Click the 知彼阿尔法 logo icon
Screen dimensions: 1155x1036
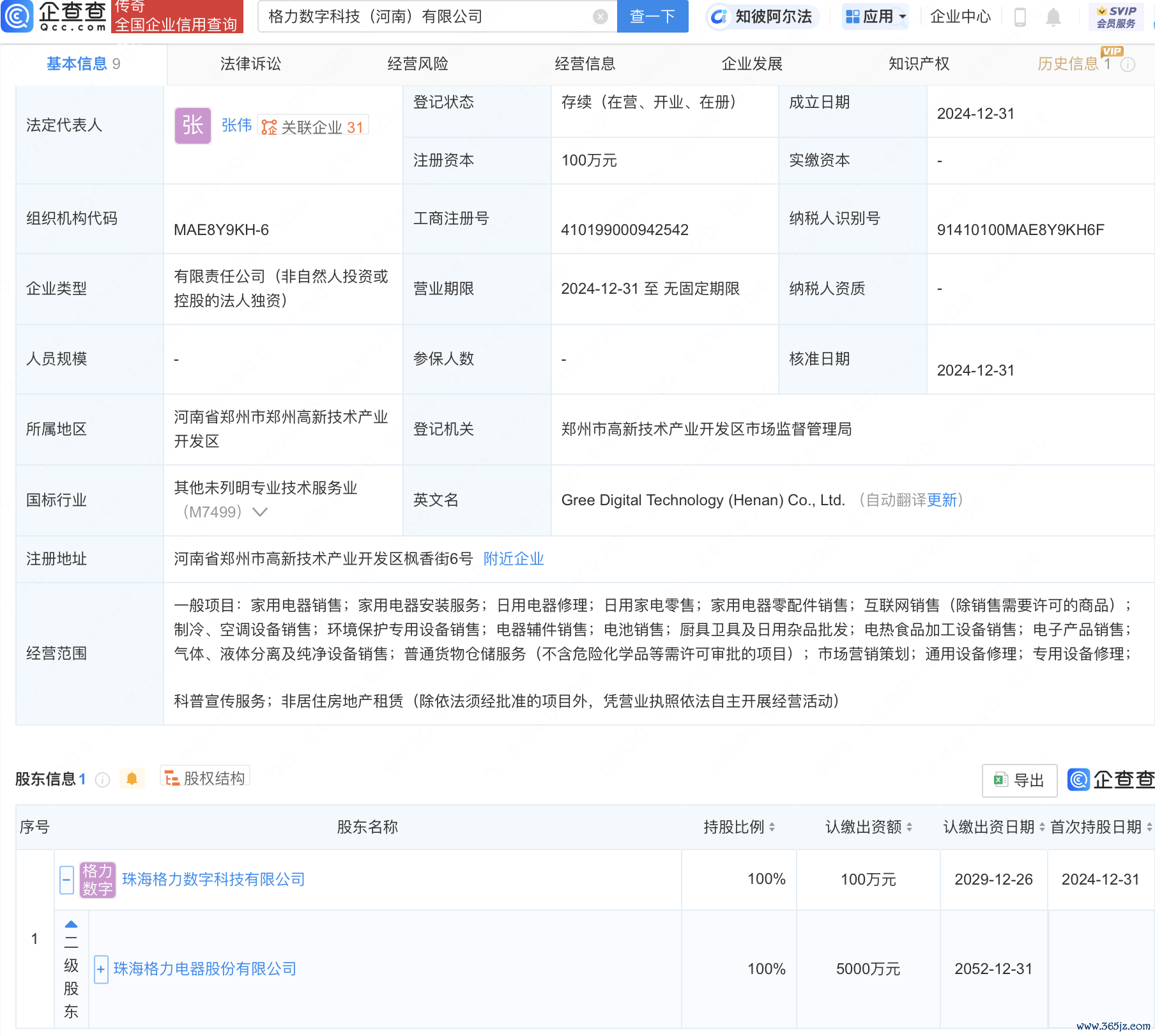pyautogui.click(x=719, y=17)
